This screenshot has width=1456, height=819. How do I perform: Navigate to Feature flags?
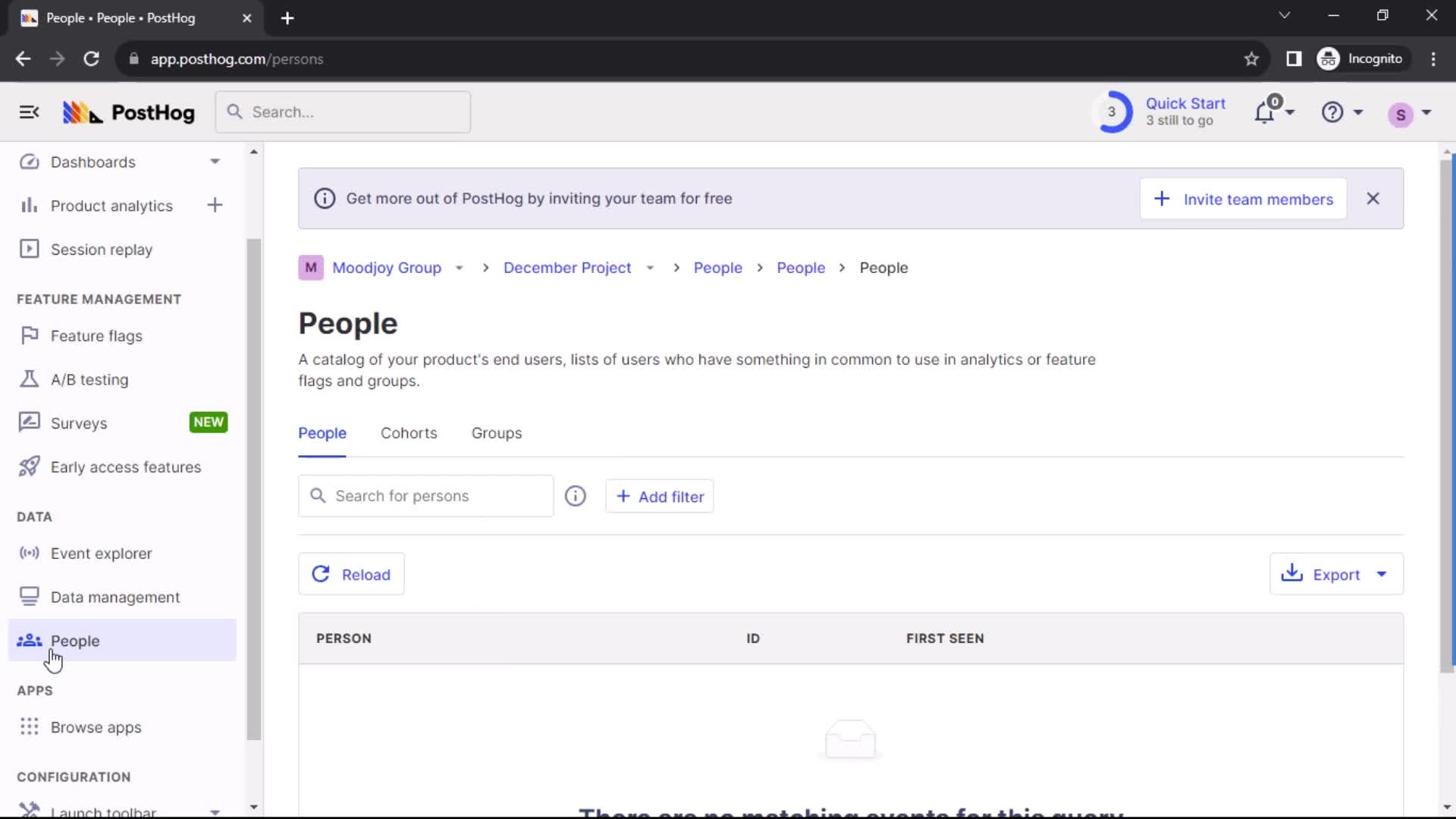[97, 335]
